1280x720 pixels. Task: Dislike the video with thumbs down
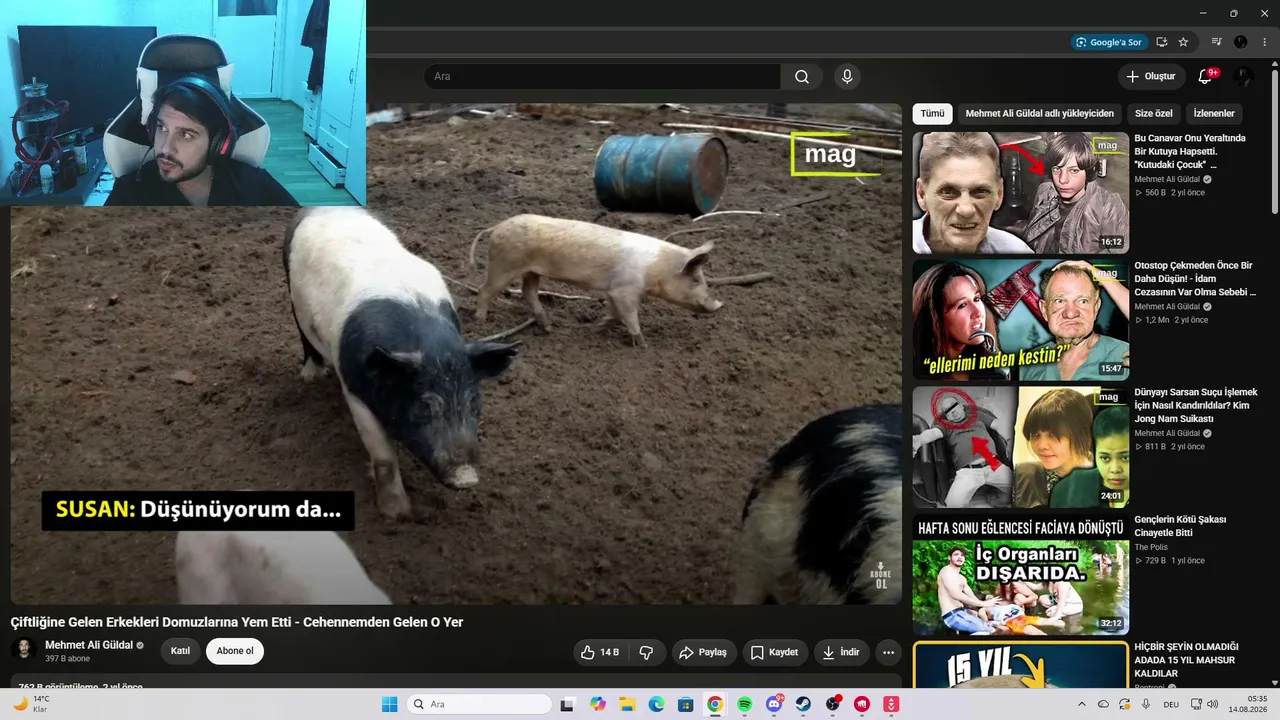pyautogui.click(x=646, y=652)
